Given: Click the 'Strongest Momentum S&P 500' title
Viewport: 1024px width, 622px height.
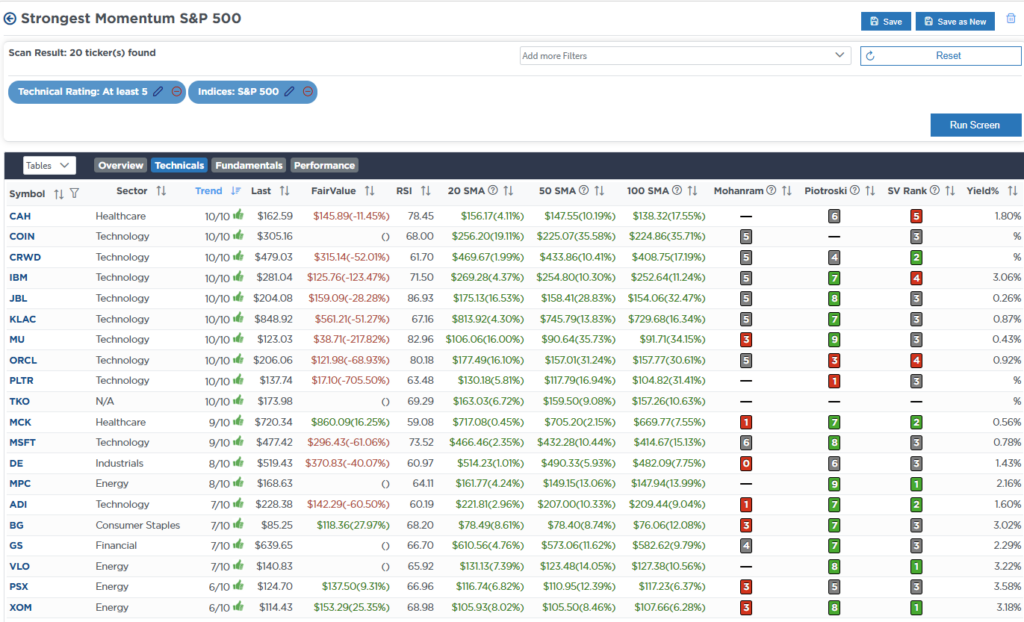Looking at the screenshot, I should pyautogui.click(x=131, y=18).
